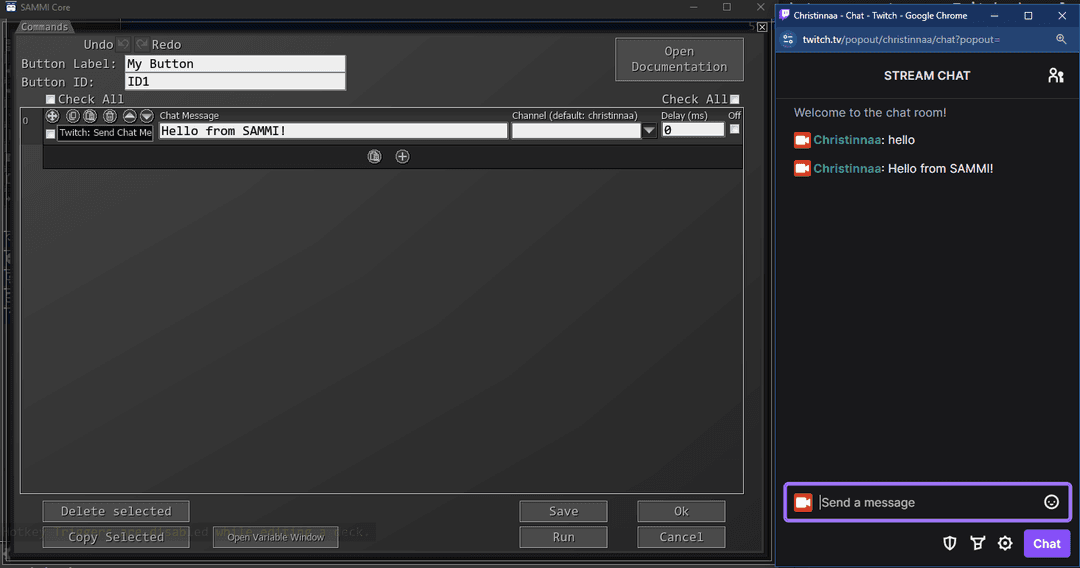The image size is (1080, 568).
Task: Click the purple Chat send button
Action: pyautogui.click(x=1047, y=543)
